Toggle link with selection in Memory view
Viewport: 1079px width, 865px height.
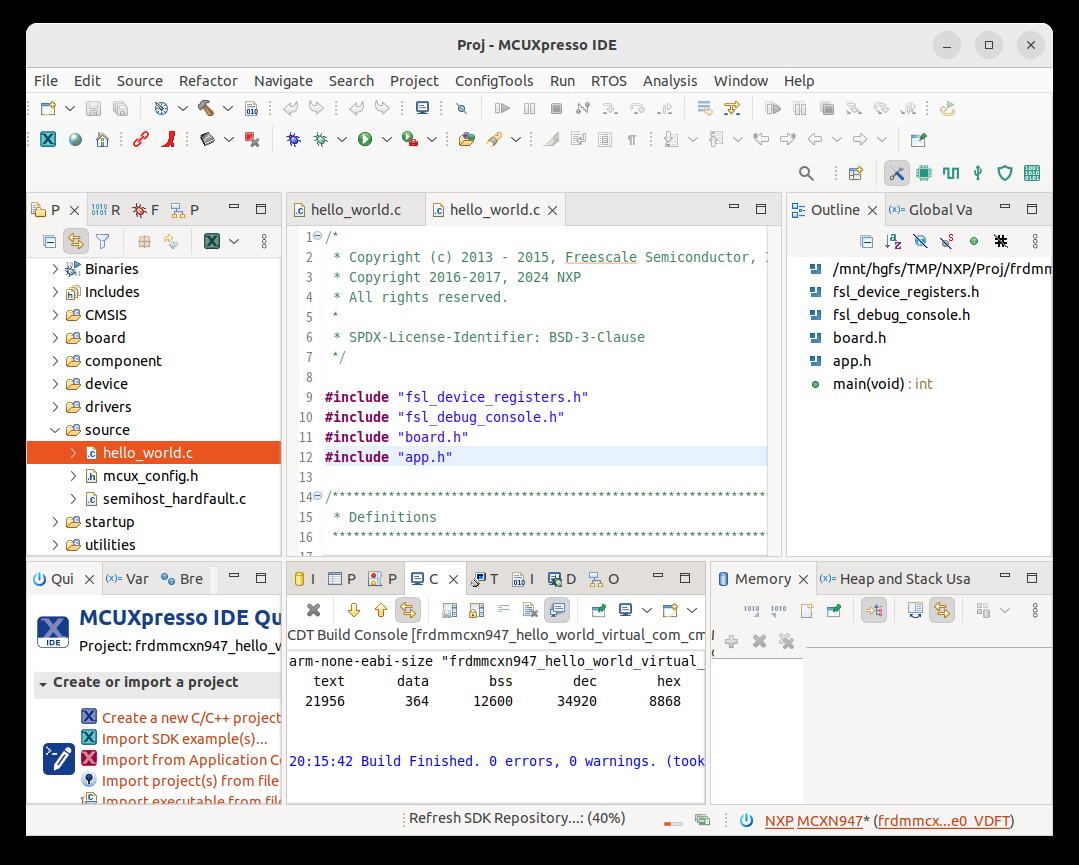tap(941, 610)
